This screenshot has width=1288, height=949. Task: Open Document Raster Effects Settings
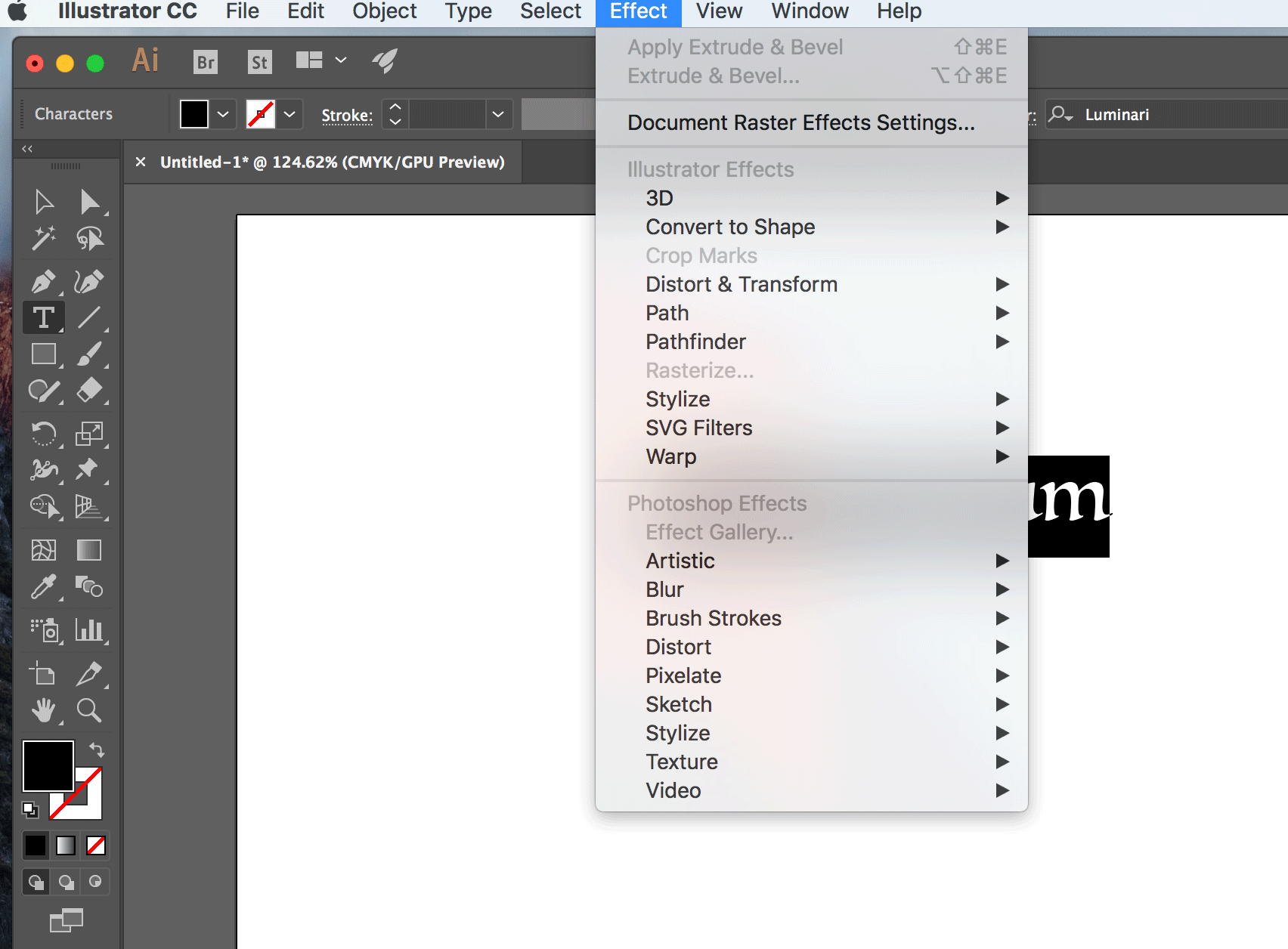coord(811,122)
